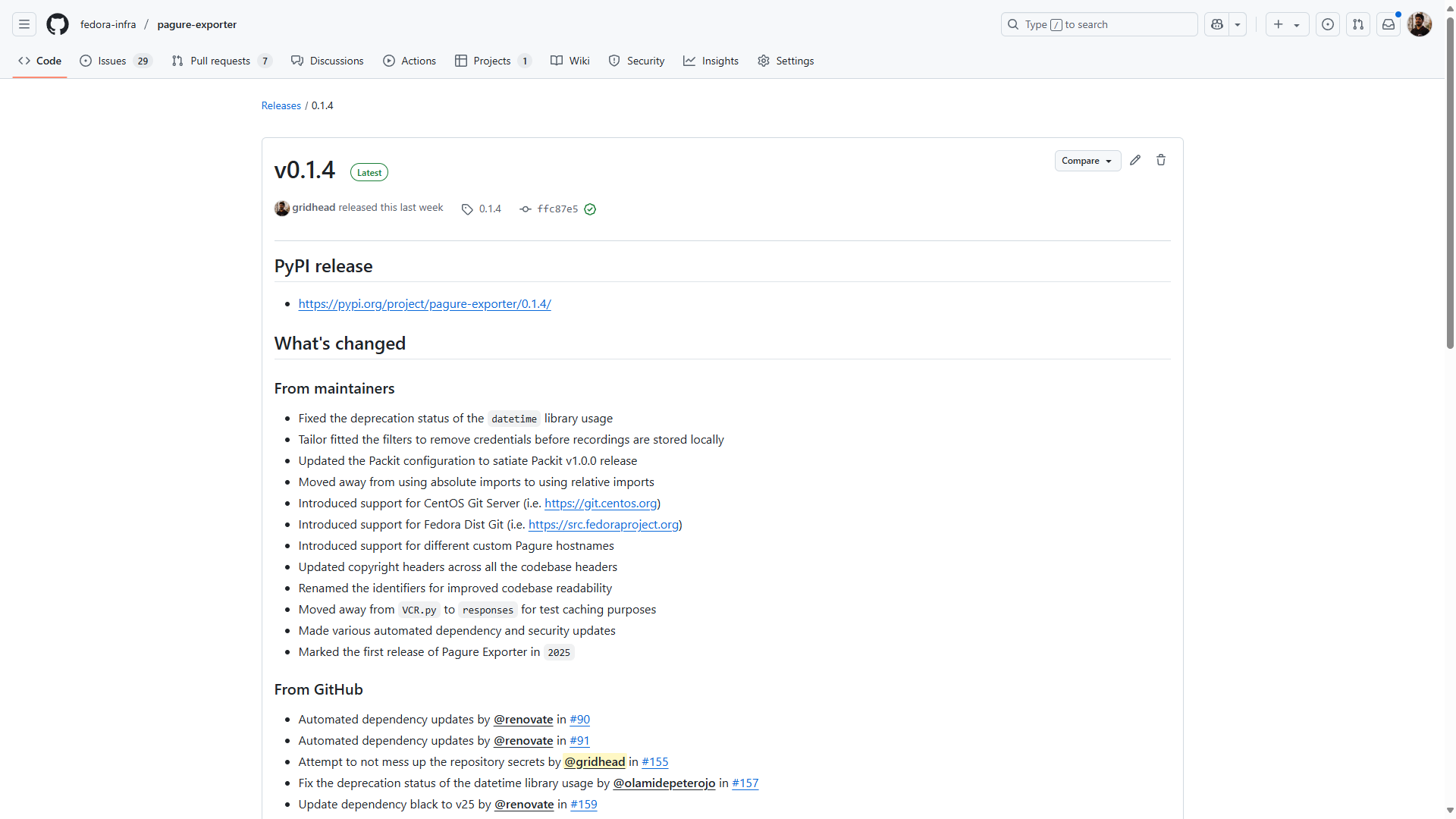Open pull request #159
Screen dimensions: 1456x819
tap(584, 804)
